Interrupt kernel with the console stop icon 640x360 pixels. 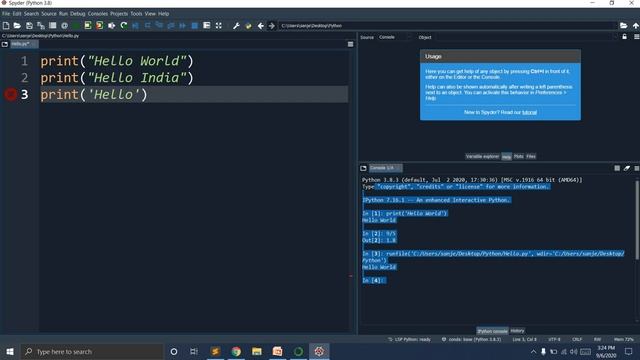click(617, 168)
